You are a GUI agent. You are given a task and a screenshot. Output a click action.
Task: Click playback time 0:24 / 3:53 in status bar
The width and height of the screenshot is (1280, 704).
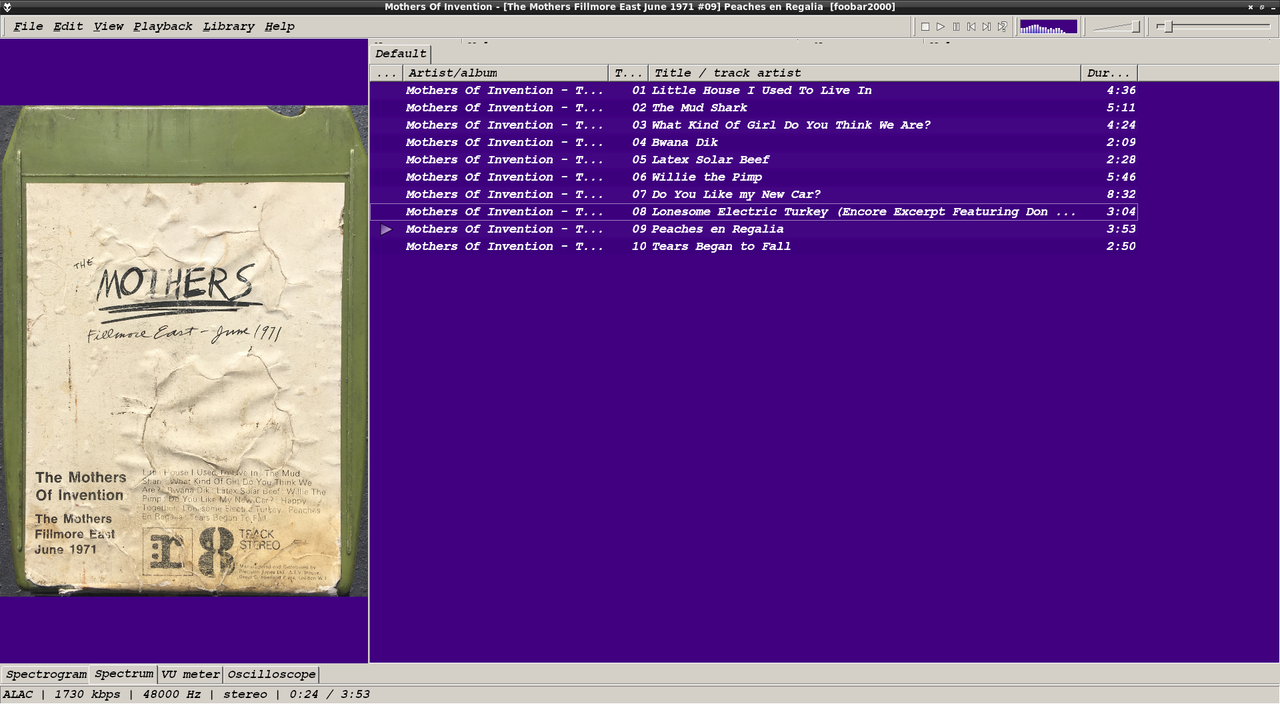330,694
